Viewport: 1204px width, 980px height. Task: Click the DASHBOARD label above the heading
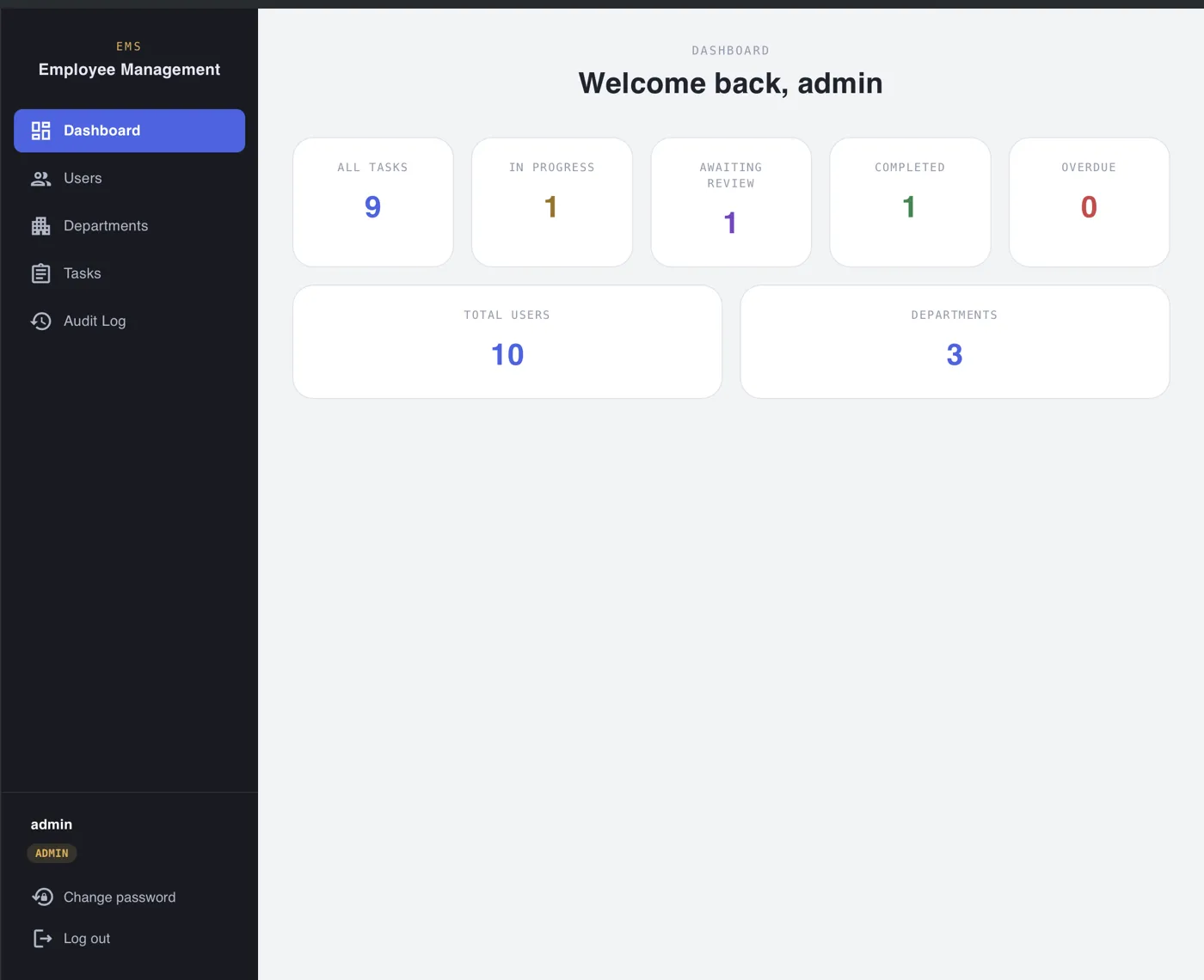coord(731,51)
